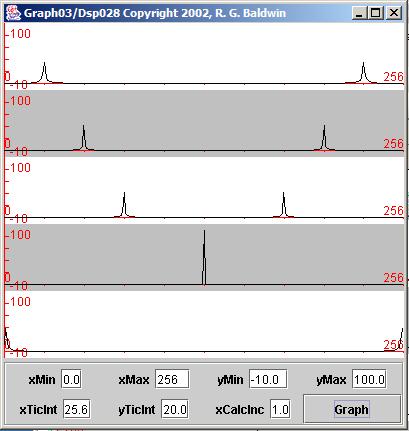Click the right peak in second gray plot

click(x=324, y=137)
